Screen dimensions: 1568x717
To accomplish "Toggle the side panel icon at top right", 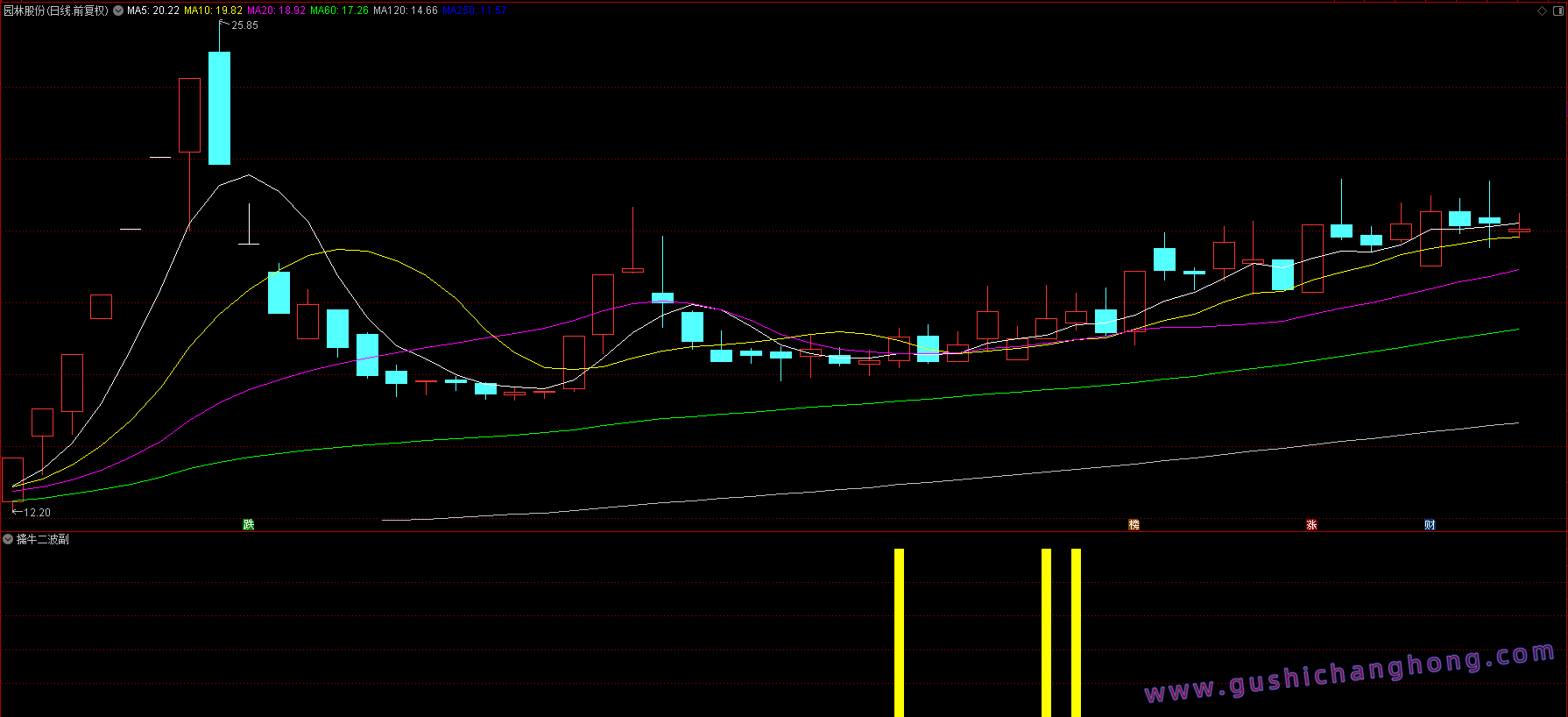I will pyautogui.click(x=1557, y=11).
